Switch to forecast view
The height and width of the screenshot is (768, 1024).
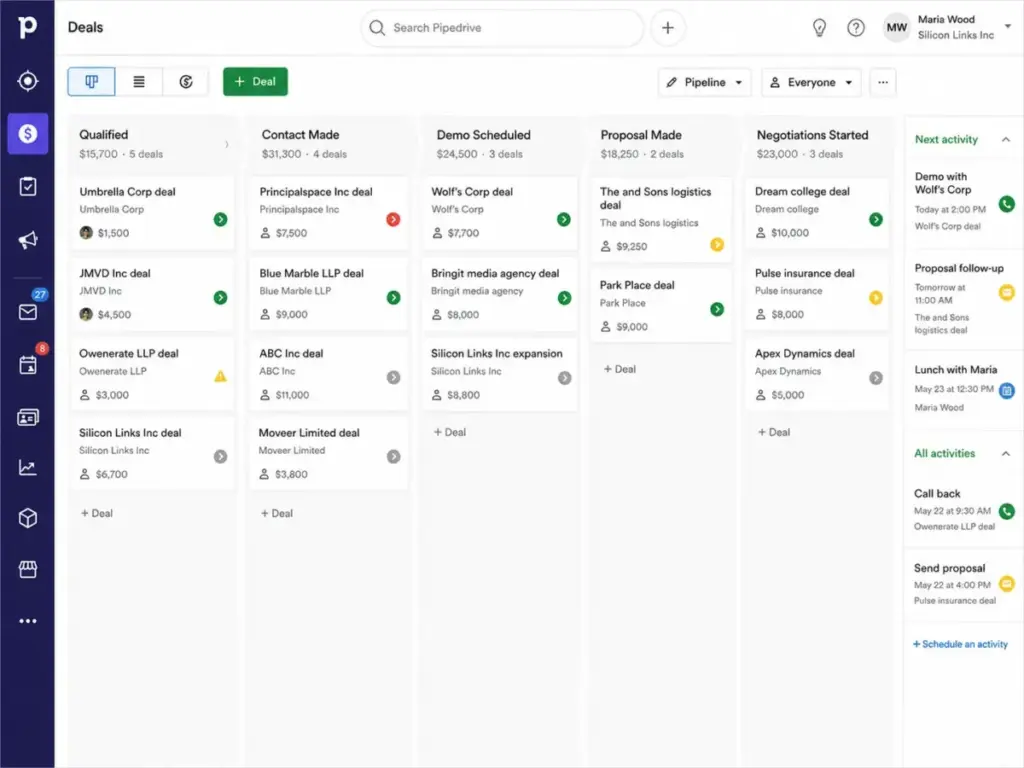[x=186, y=82]
